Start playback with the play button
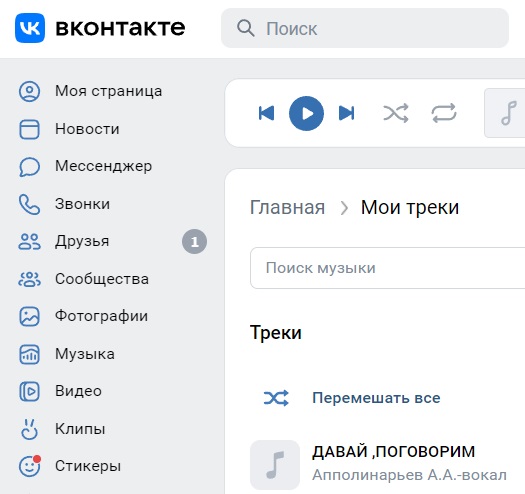The height and width of the screenshot is (494, 525). [x=306, y=113]
